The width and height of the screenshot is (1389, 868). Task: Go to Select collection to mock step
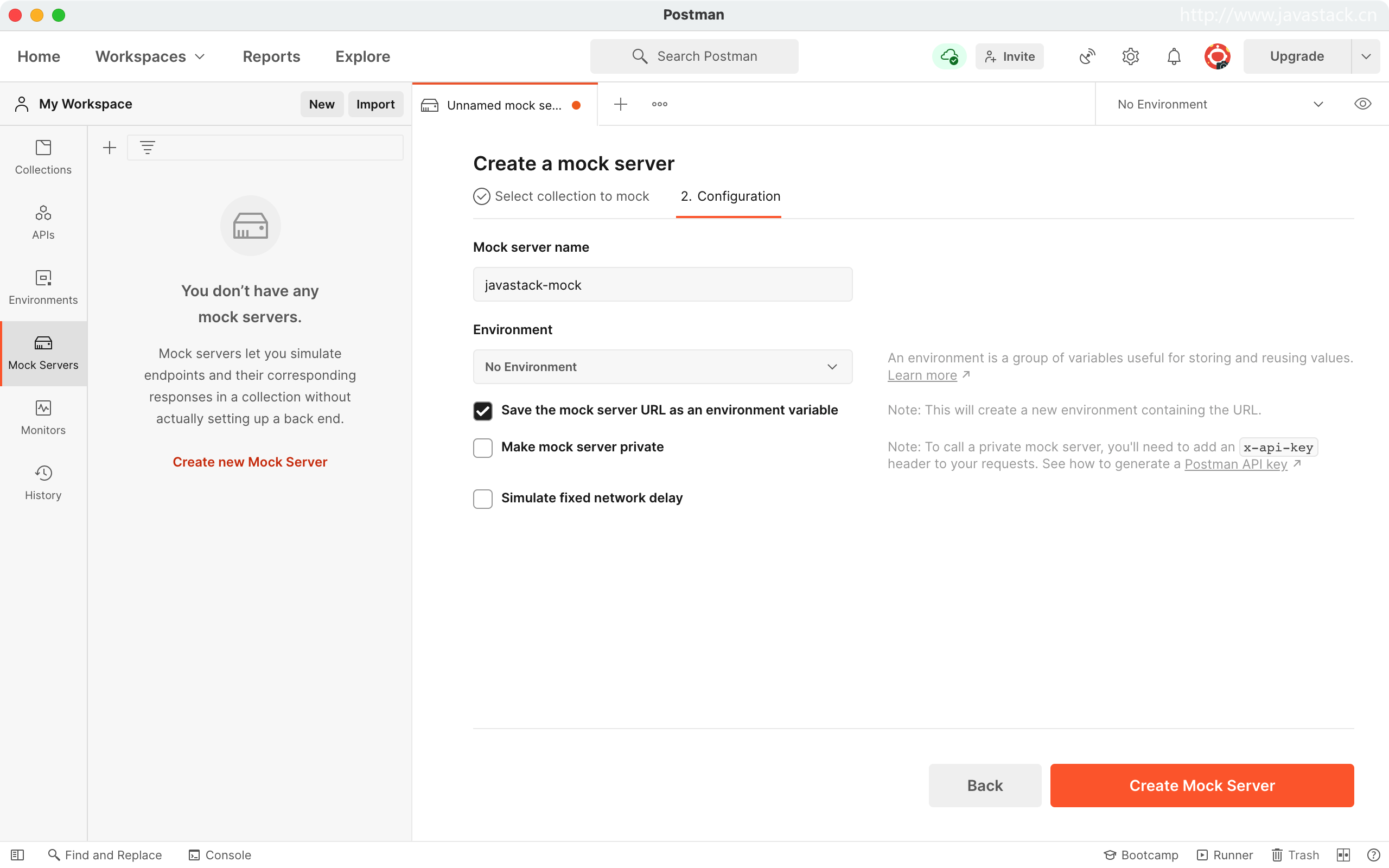562,196
